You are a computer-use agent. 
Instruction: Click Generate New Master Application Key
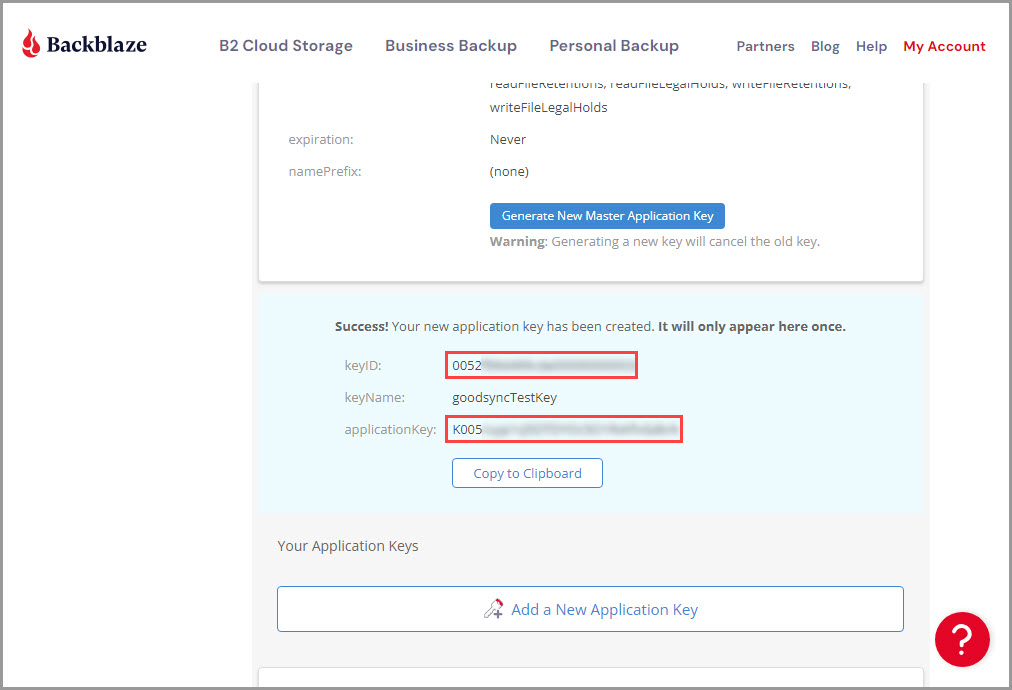point(607,216)
